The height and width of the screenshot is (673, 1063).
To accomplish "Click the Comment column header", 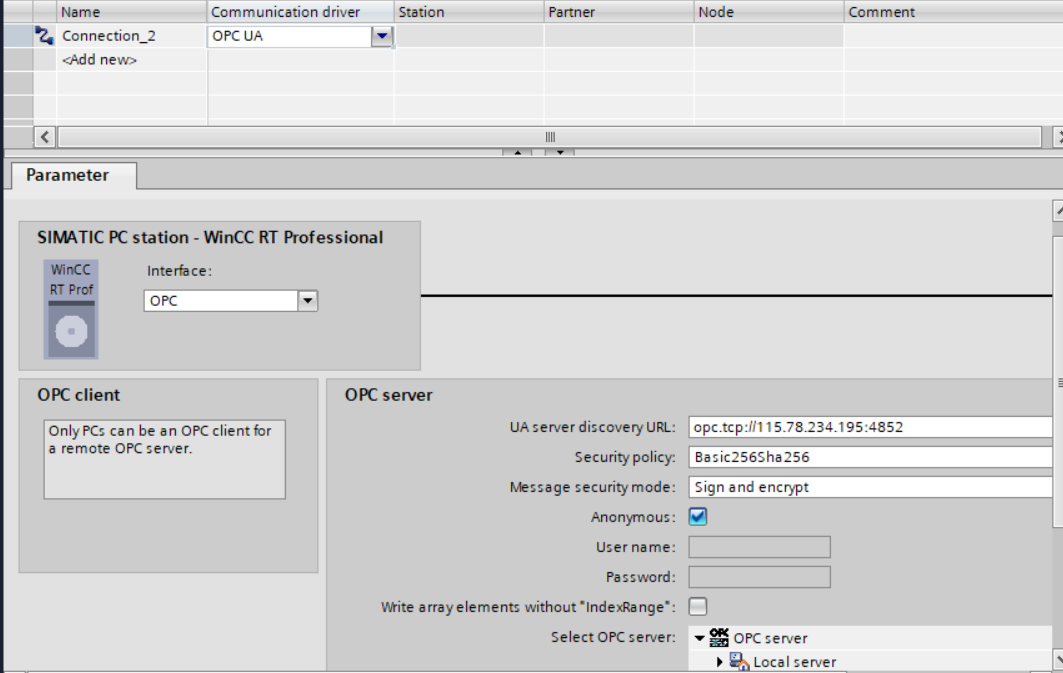I will point(953,12).
